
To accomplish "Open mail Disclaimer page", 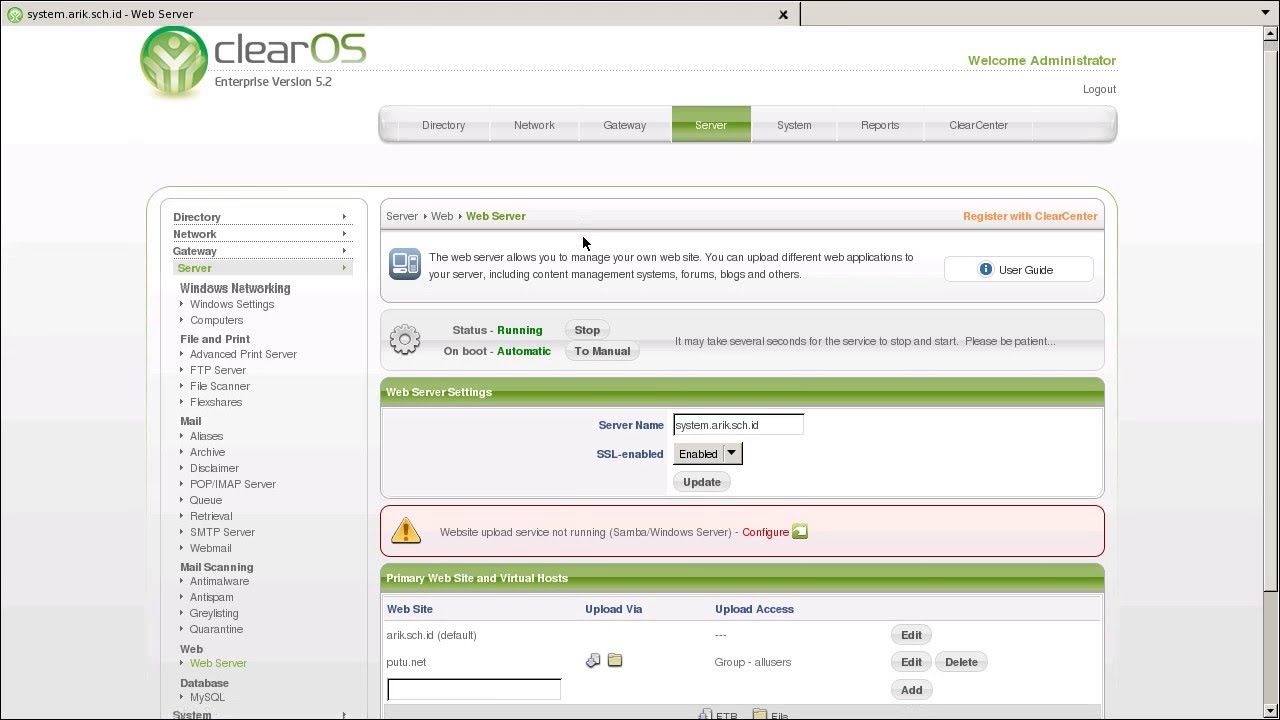I will (x=214, y=468).
